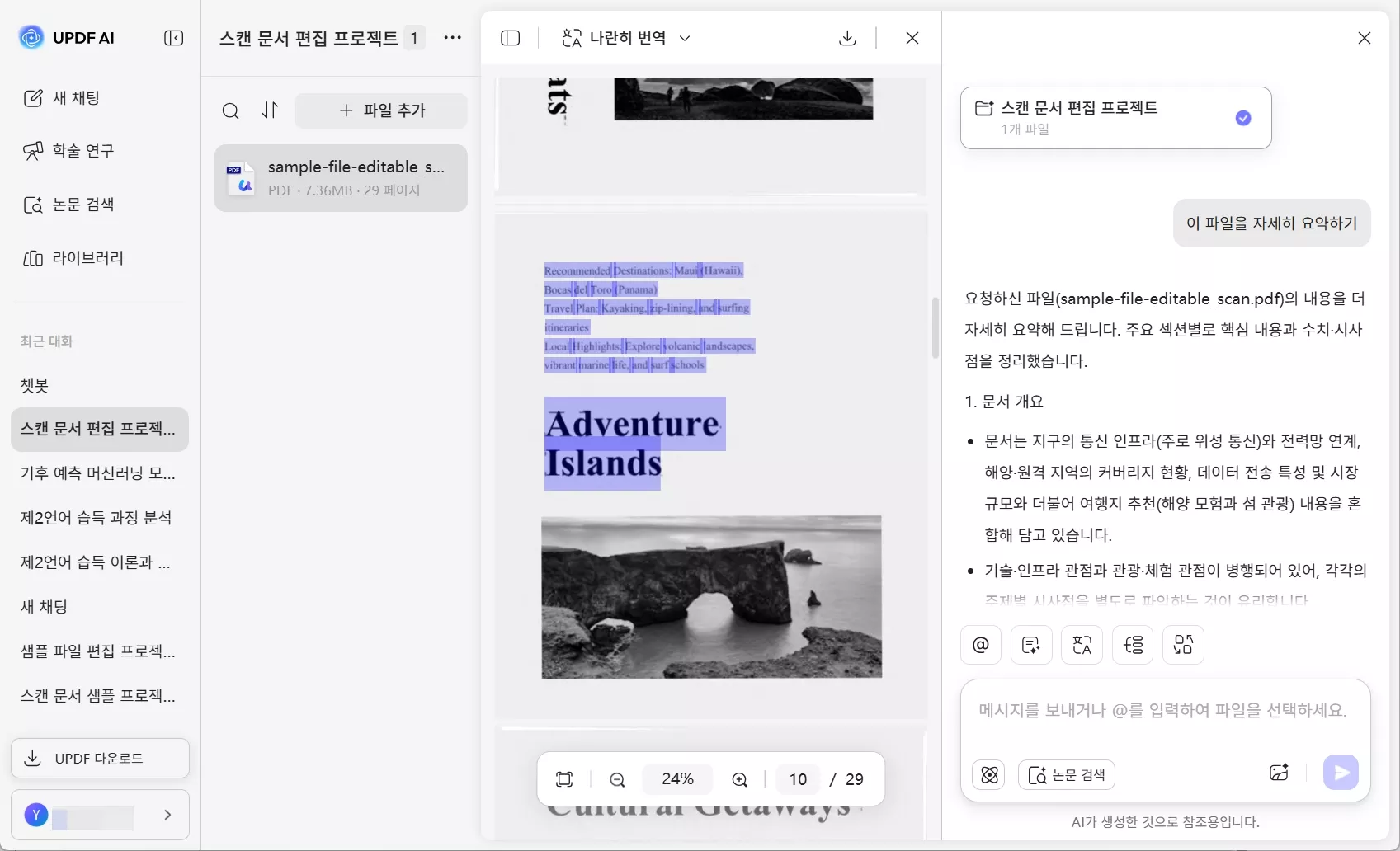Zoom out the PDF page view

click(x=617, y=779)
